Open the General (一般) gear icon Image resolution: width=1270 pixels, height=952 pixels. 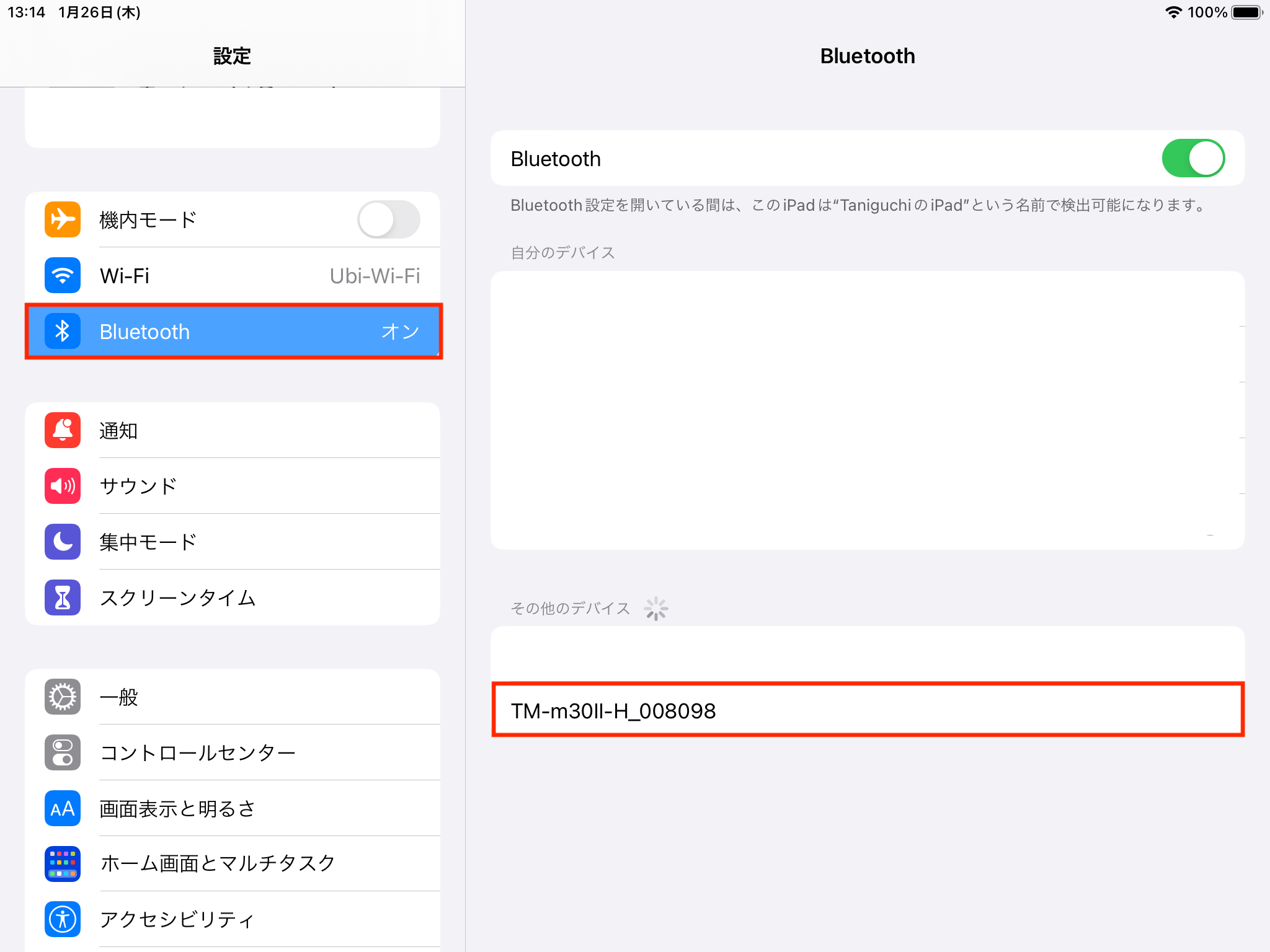[63, 697]
